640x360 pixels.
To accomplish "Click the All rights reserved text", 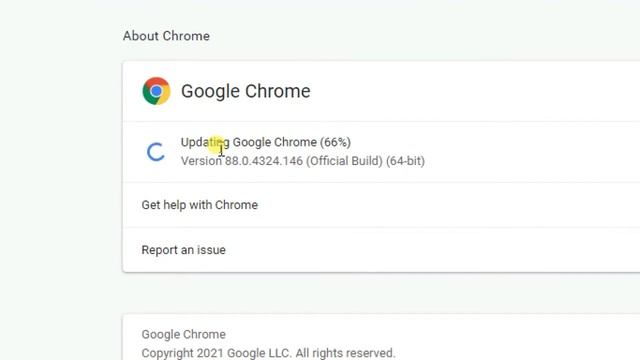I will (345, 353).
